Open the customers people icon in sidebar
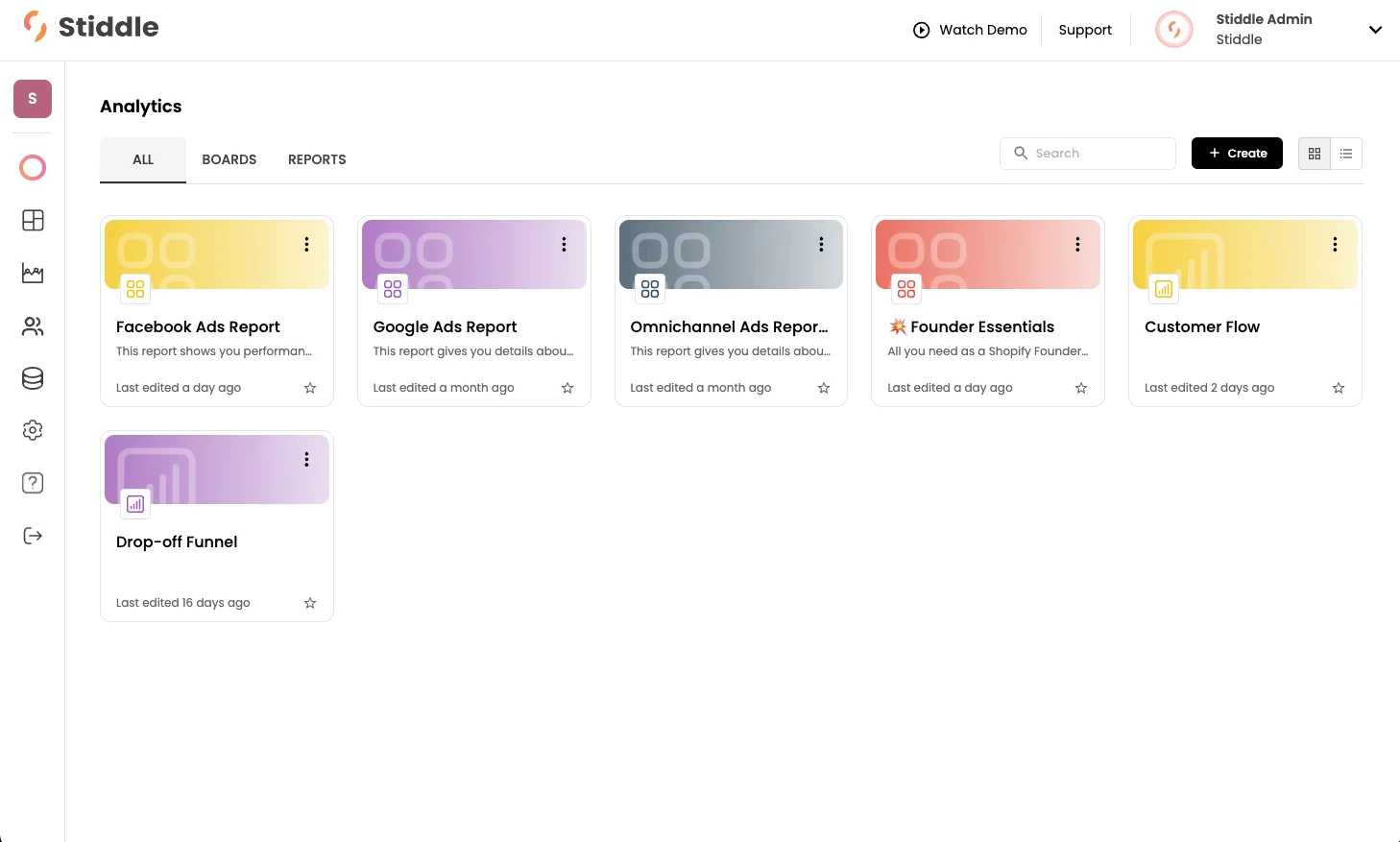The width and height of the screenshot is (1400, 842). click(x=33, y=326)
